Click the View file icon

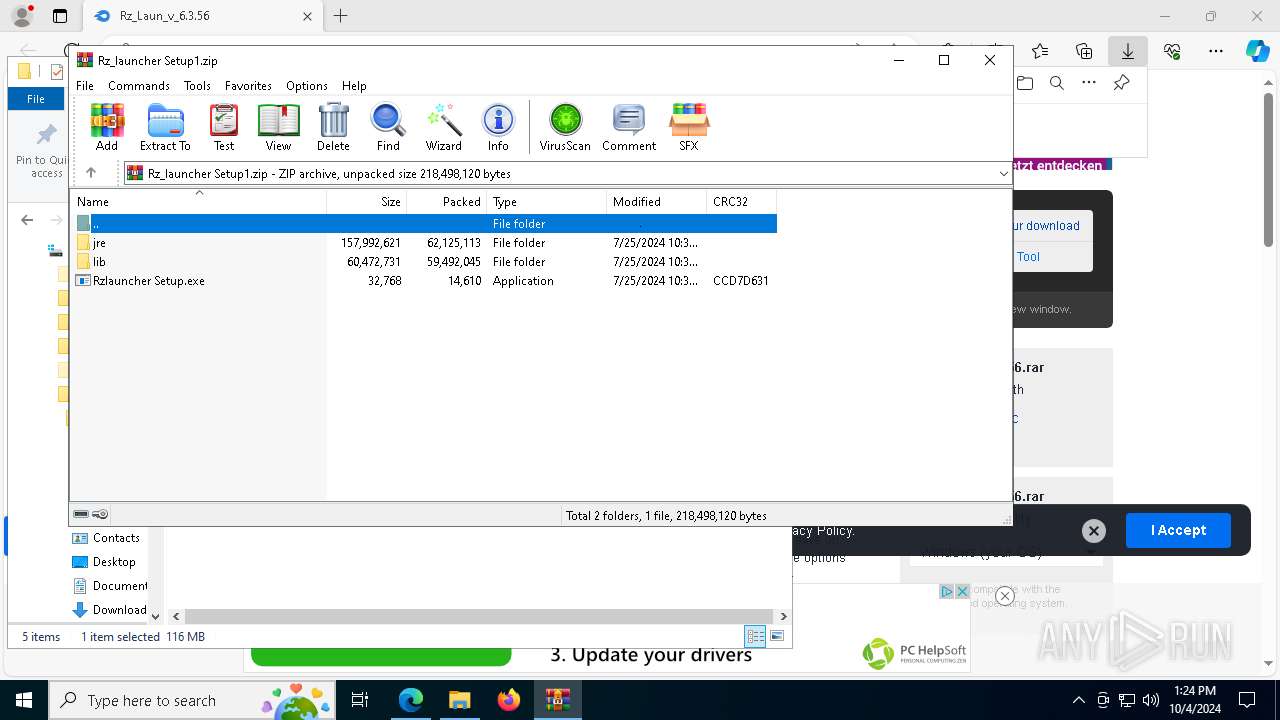coord(278,127)
